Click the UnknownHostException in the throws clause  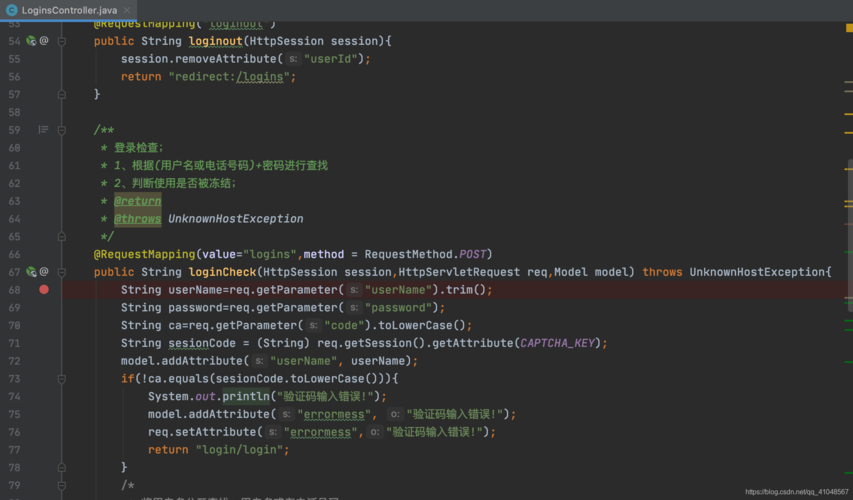(x=758, y=272)
